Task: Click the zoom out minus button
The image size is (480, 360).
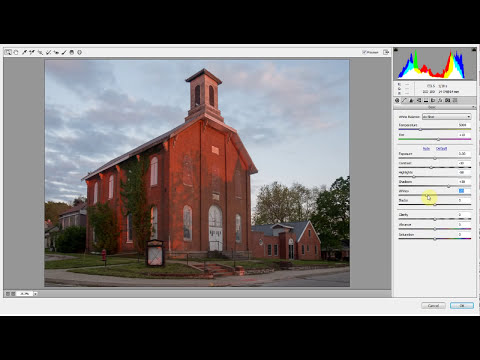Action: tap(8, 294)
